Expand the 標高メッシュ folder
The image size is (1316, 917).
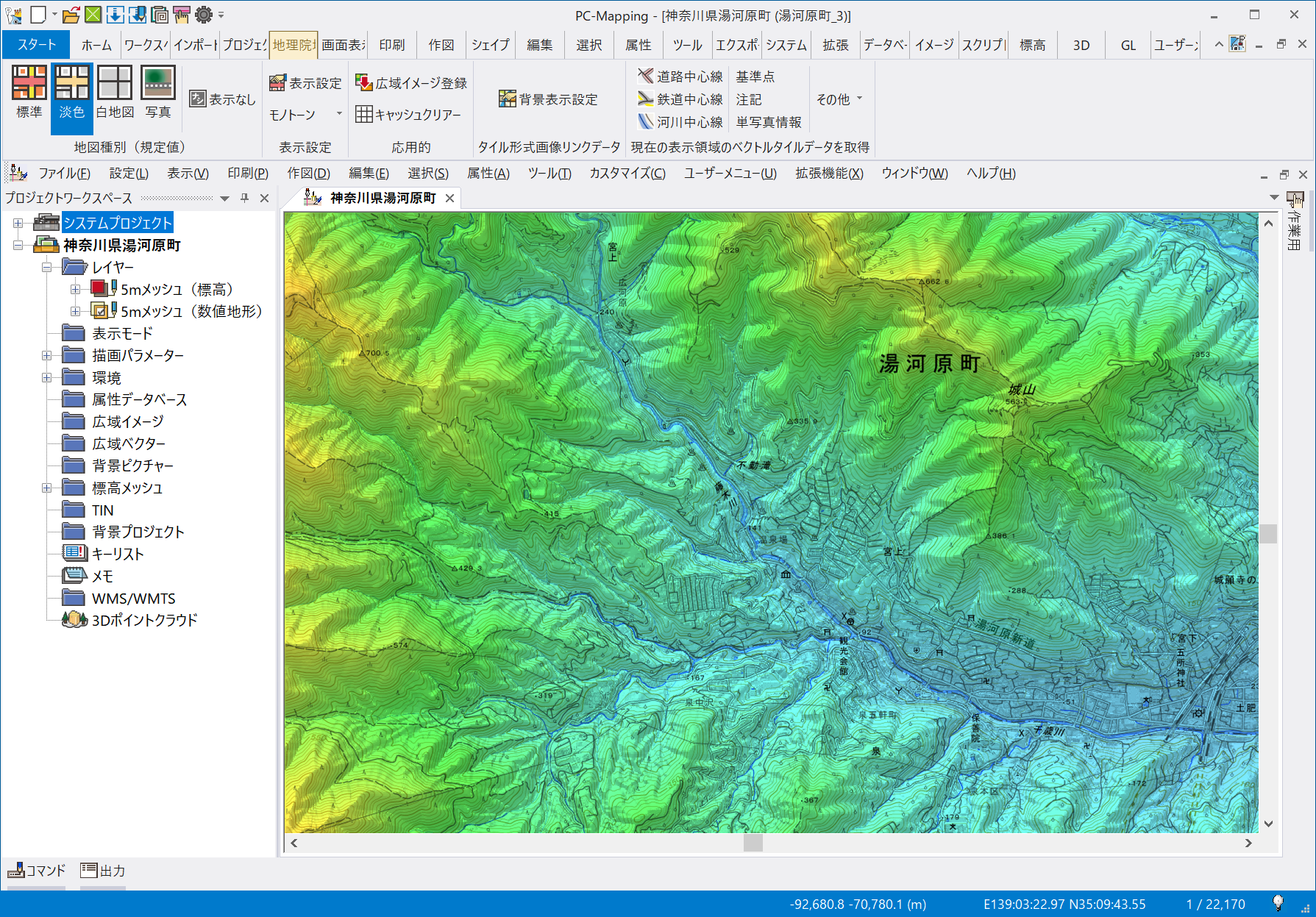pyautogui.click(x=46, y=488)
